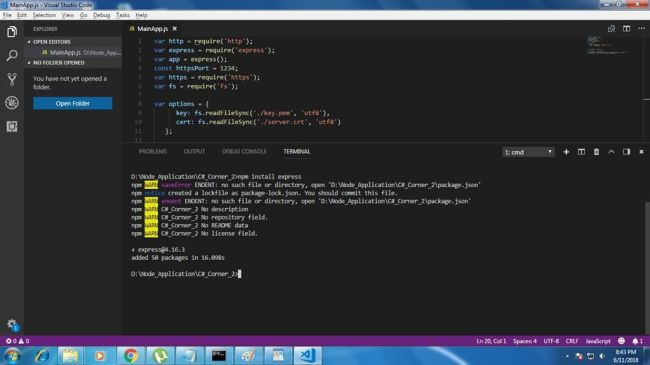Click CRLF end-of-line setting
Screen dimensions: 650x365
(572, 341)
